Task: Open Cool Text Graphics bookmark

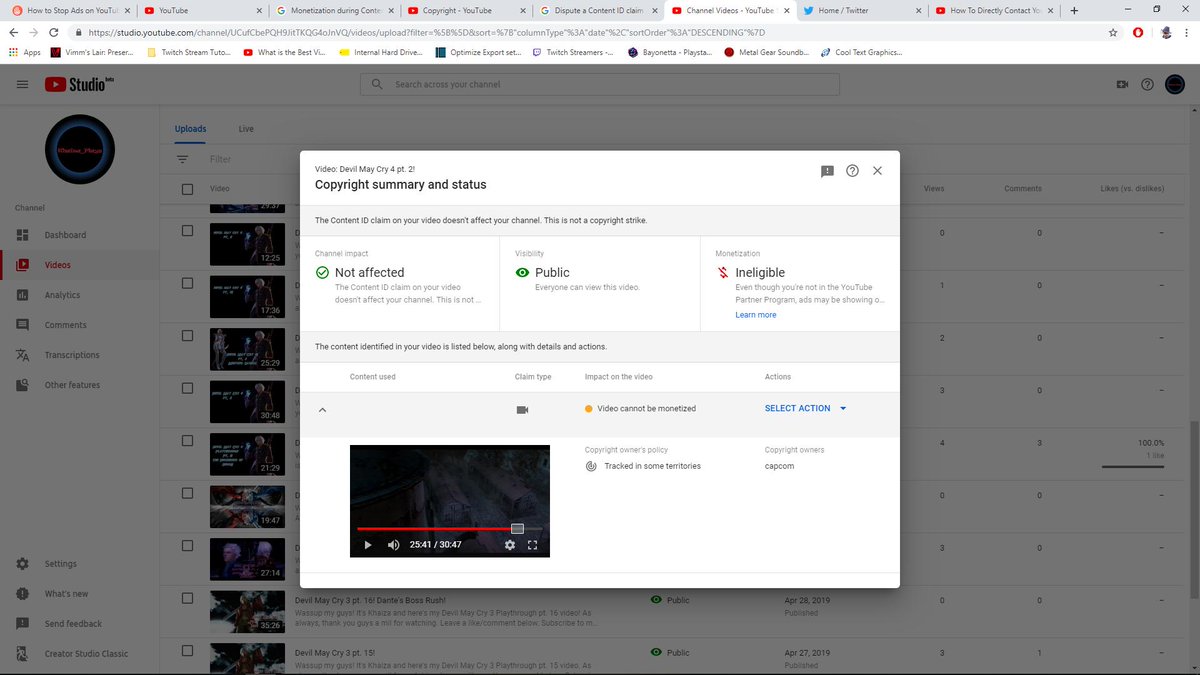Action: pyautogui.click(x=860, y=52)
